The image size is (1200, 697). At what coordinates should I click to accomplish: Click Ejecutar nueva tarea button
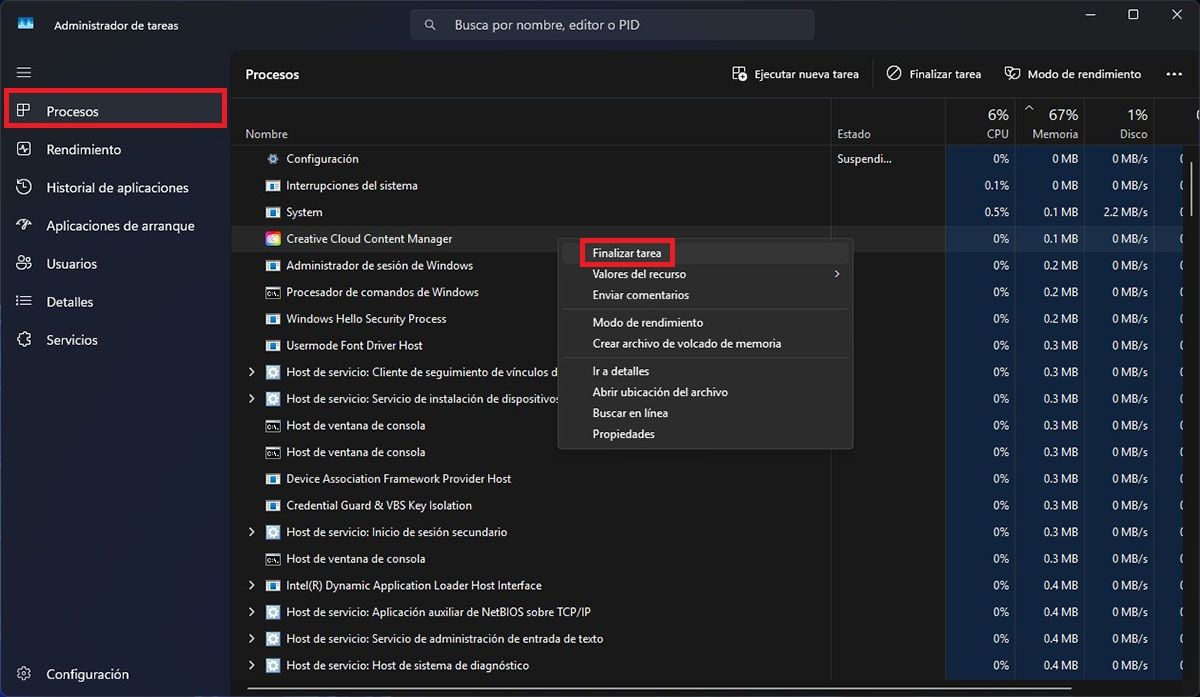pyautogui.click(x=795, y=74)
